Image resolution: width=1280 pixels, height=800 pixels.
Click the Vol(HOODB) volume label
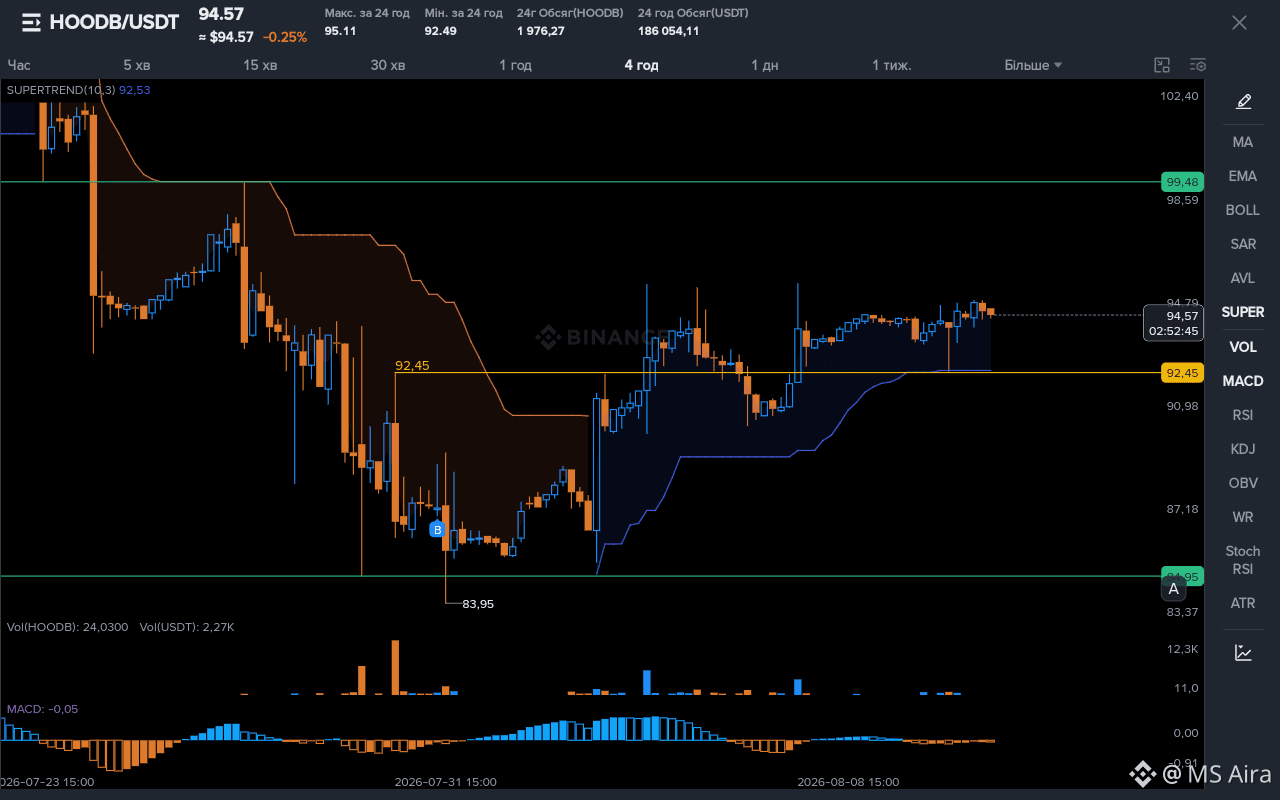68,627
